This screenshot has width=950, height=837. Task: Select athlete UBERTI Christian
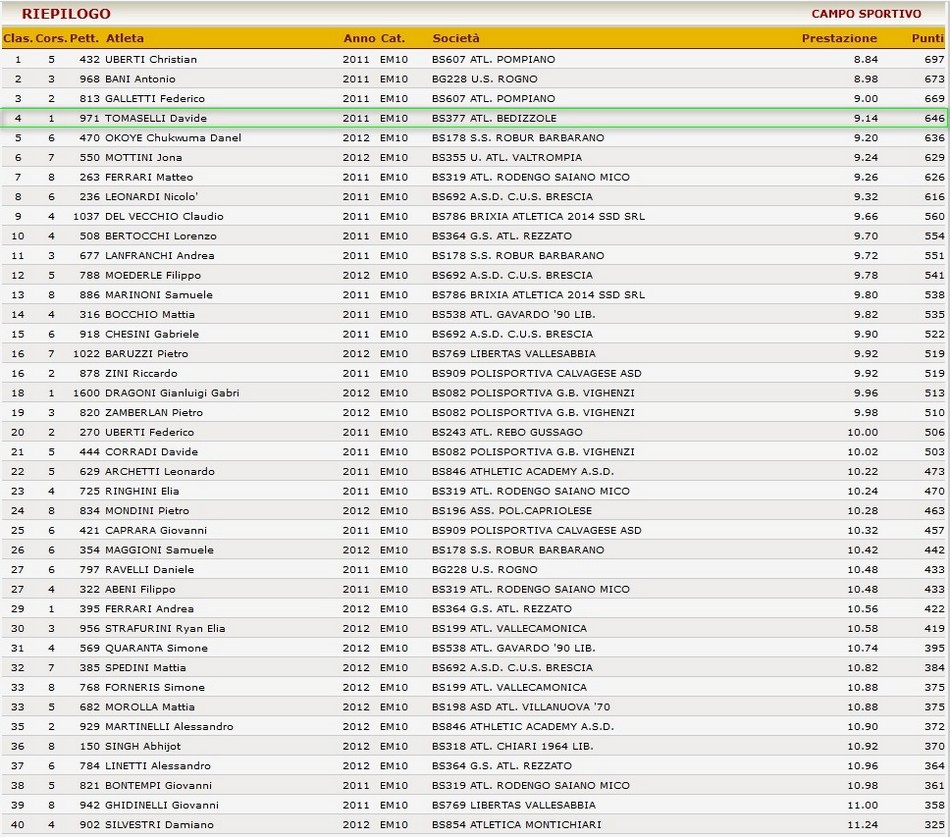pos(151,59)
